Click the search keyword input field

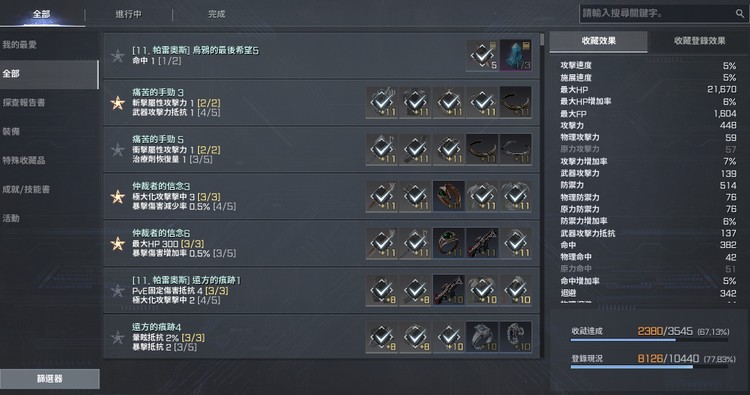pos(658,14)
